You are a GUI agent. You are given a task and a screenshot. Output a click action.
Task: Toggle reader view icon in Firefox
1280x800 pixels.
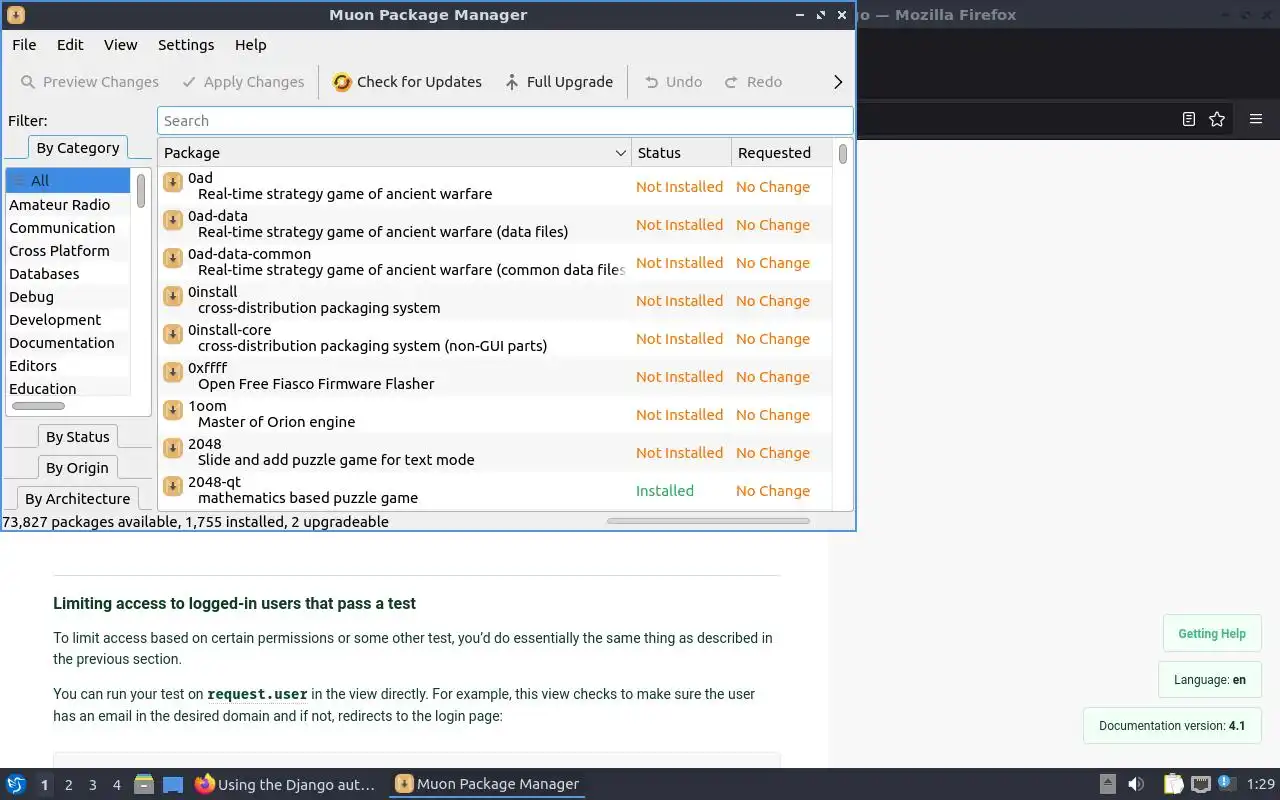[1188, 119]
